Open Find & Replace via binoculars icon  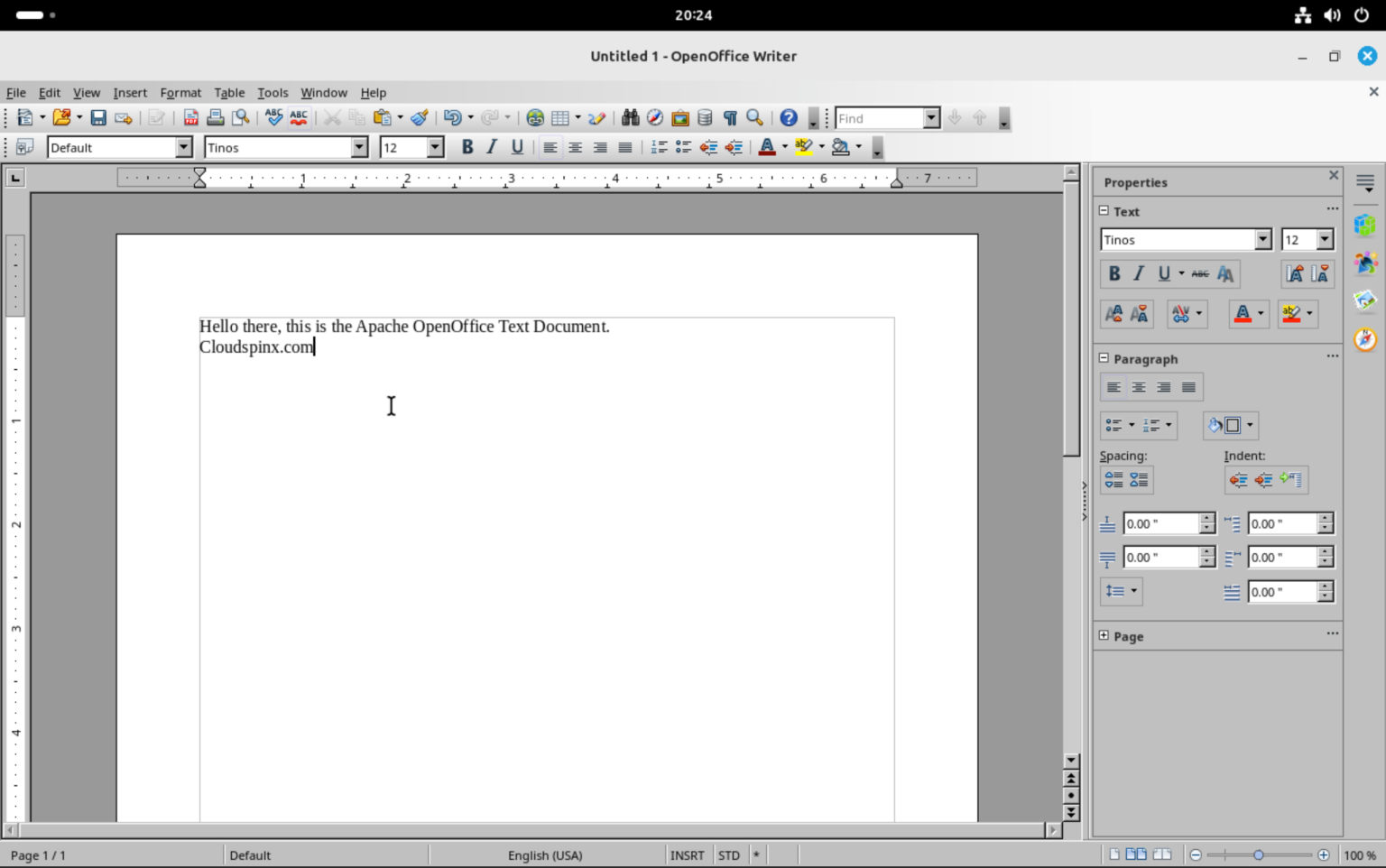(x=629, y=117)
